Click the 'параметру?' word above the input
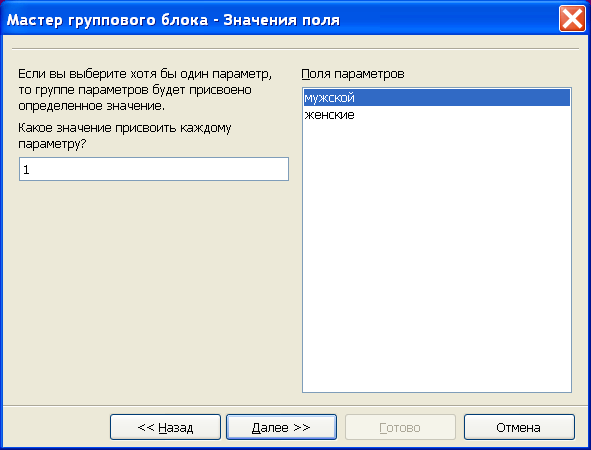This screenshot has height=450, width=591. point(52,144)
